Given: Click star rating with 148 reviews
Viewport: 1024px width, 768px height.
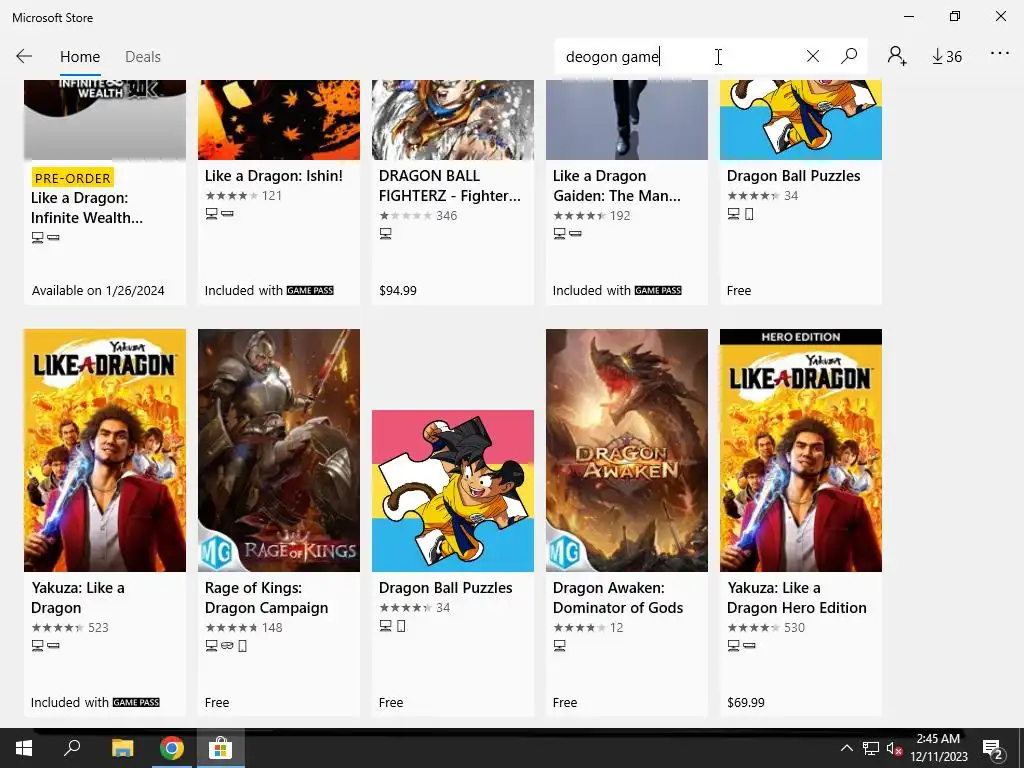Looking at the screenshot, I should tap(244, 628).
